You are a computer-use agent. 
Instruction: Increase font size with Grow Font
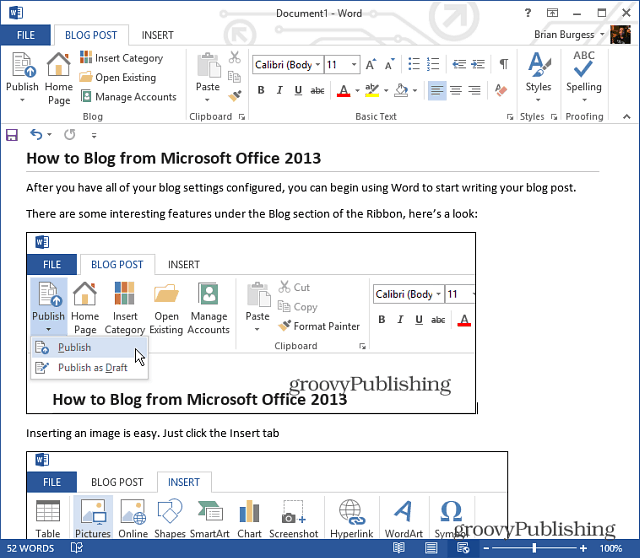371,64
